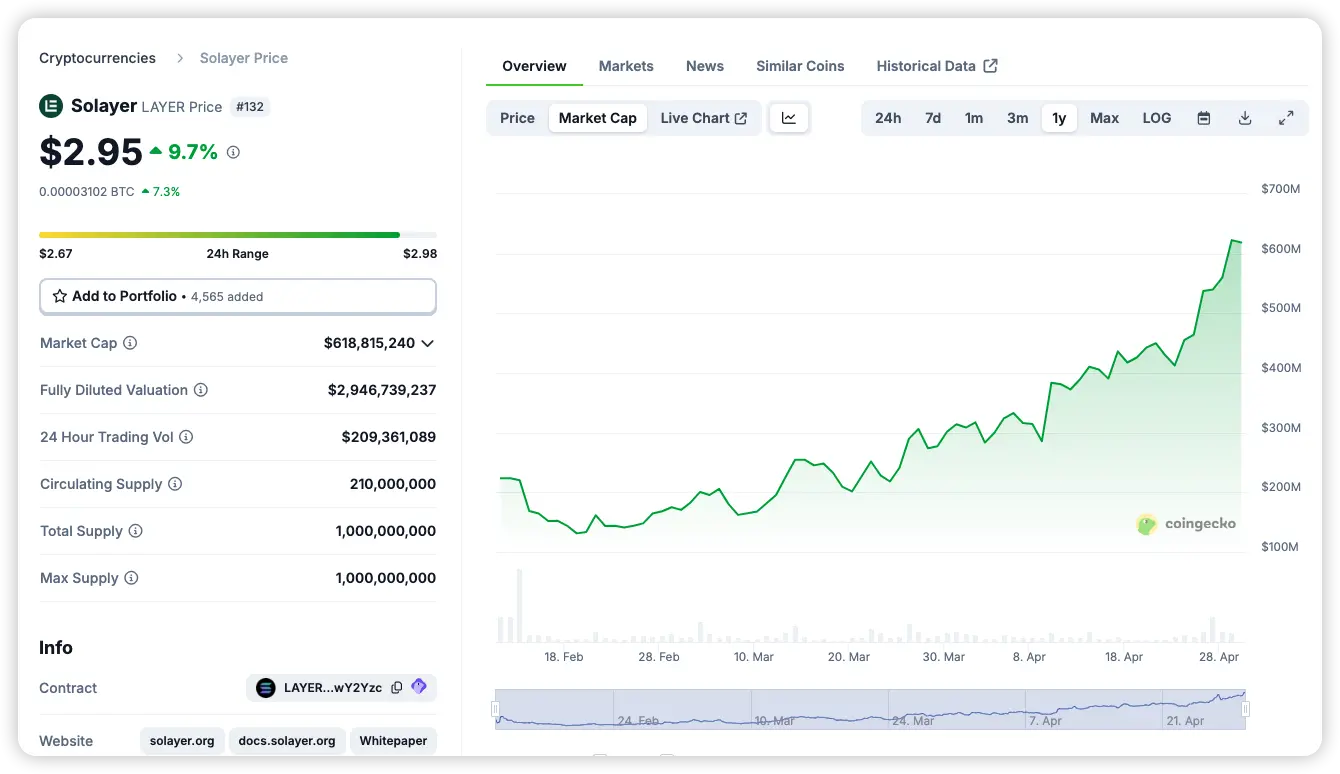Image resolution: width=1340 pixels, height=774 pixels.
Task: Toggle LOG scale on chart
Action: pos(1156,118)
